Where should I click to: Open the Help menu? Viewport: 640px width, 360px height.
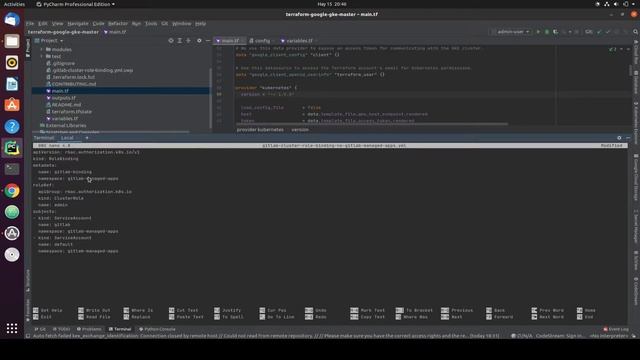(200, 24)
